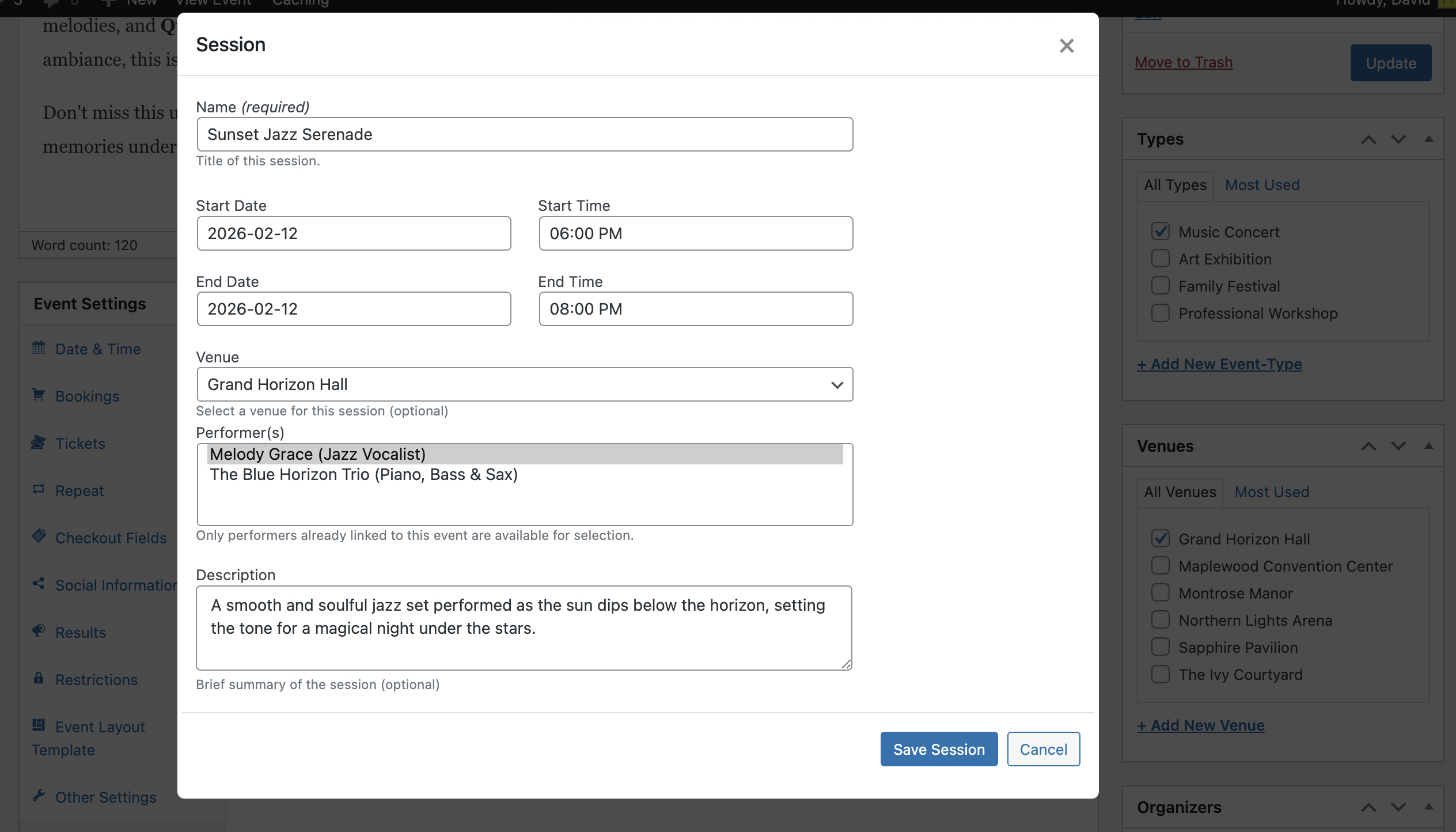
Task: Click the lock icon beside Restrictions
Action: tap(39, 678)
